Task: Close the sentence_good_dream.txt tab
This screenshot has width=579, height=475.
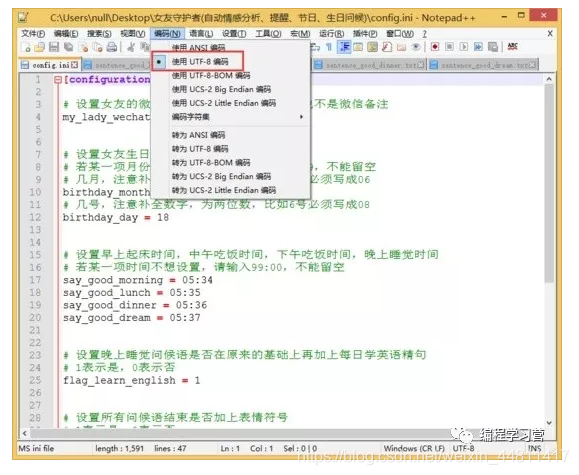Action: pos(532,65)
